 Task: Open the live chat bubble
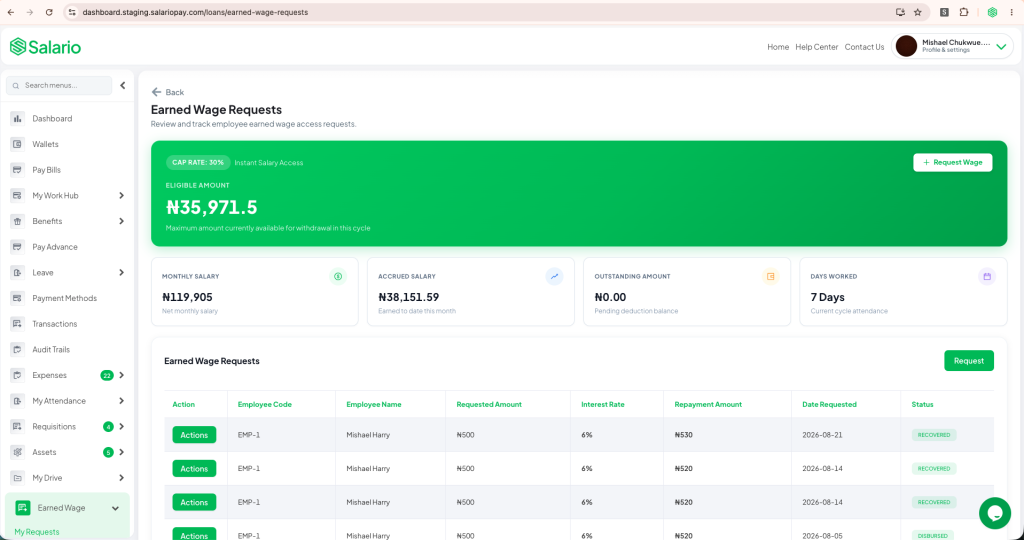click(995, 513)
